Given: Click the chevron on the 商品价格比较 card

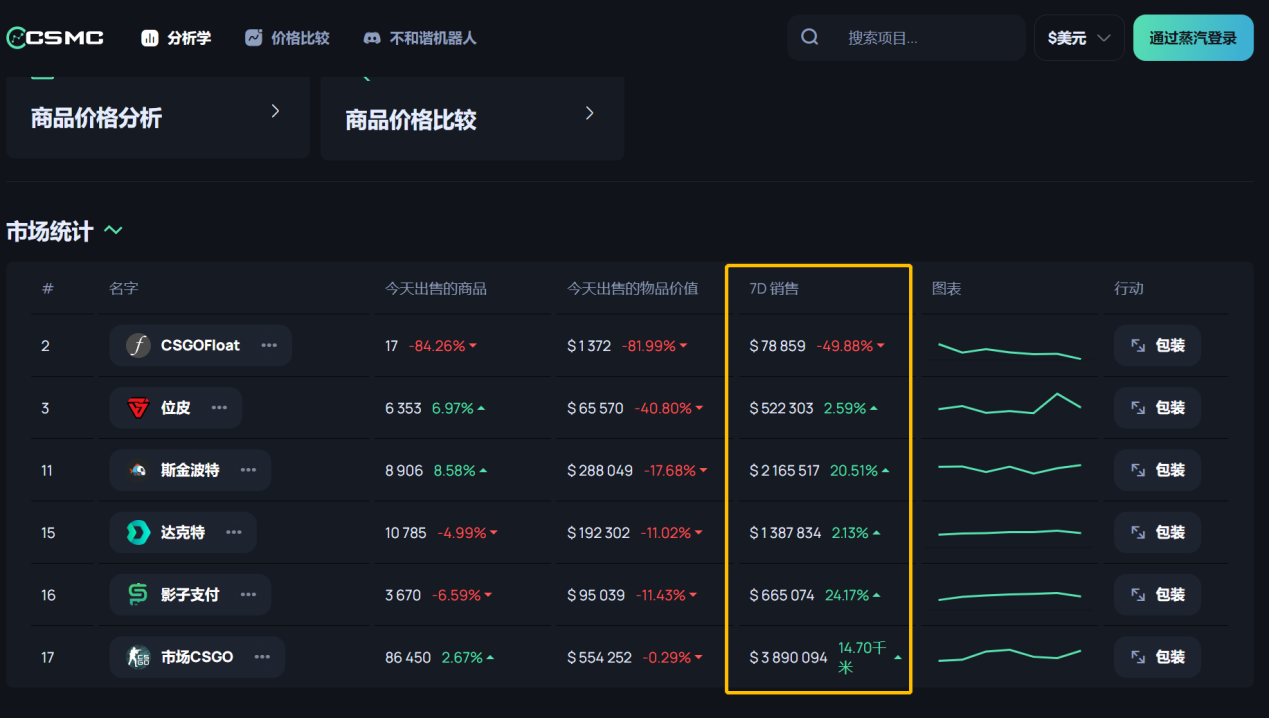Looking at the screenshot, I should (589, 113).
